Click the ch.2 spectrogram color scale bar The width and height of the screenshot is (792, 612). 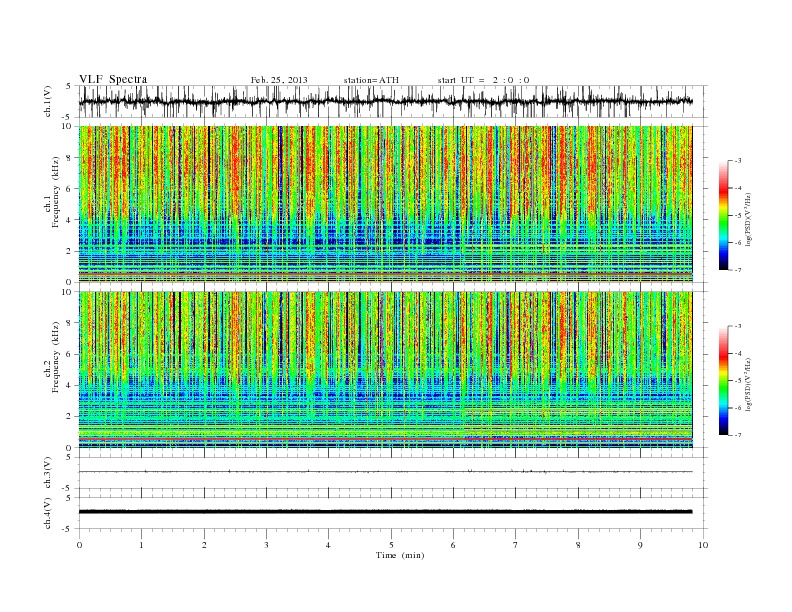(723, 381)
